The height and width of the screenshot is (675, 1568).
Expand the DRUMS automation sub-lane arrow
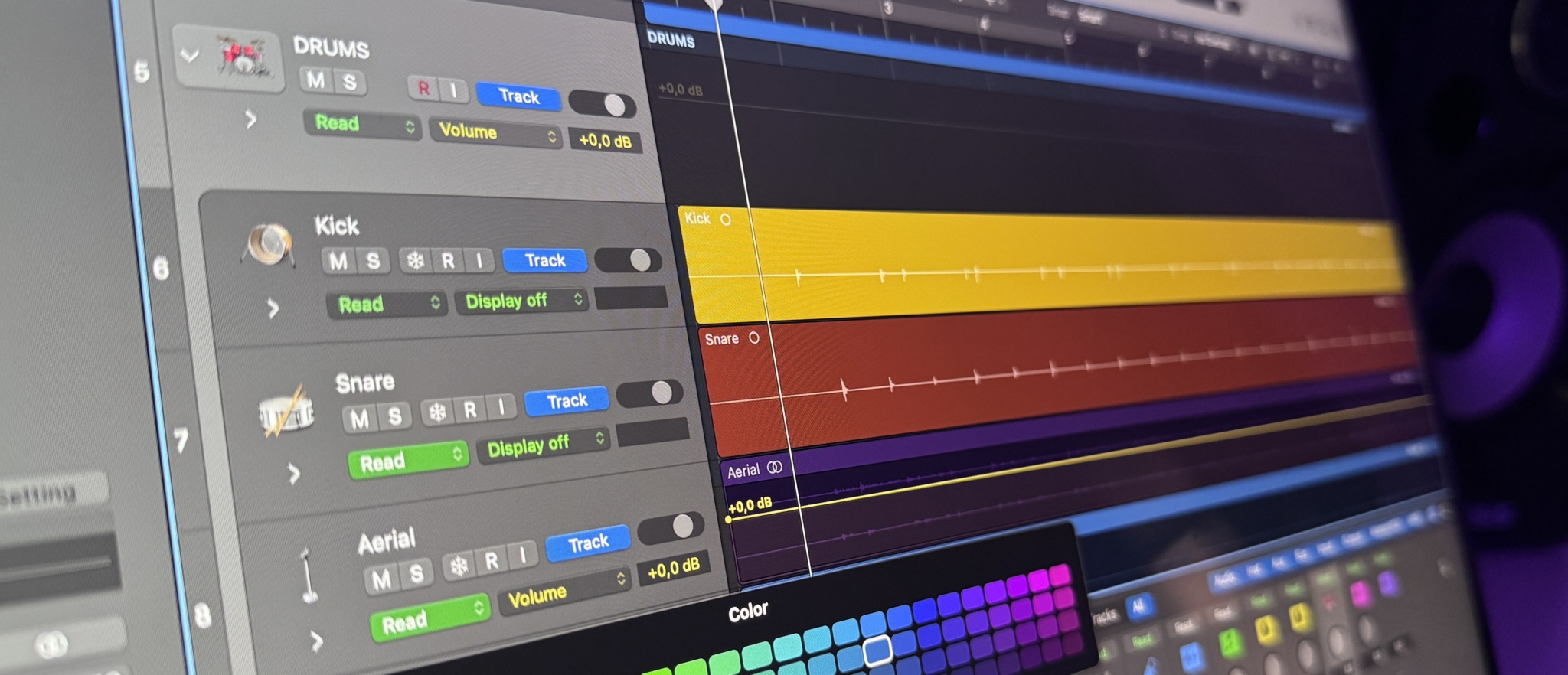coord(251,119)
